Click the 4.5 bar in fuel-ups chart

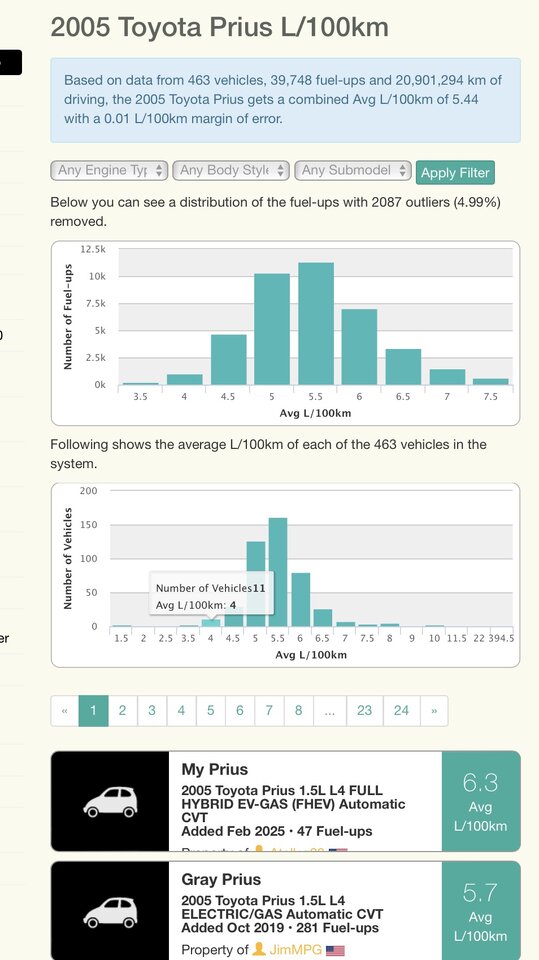click(228, 359)
